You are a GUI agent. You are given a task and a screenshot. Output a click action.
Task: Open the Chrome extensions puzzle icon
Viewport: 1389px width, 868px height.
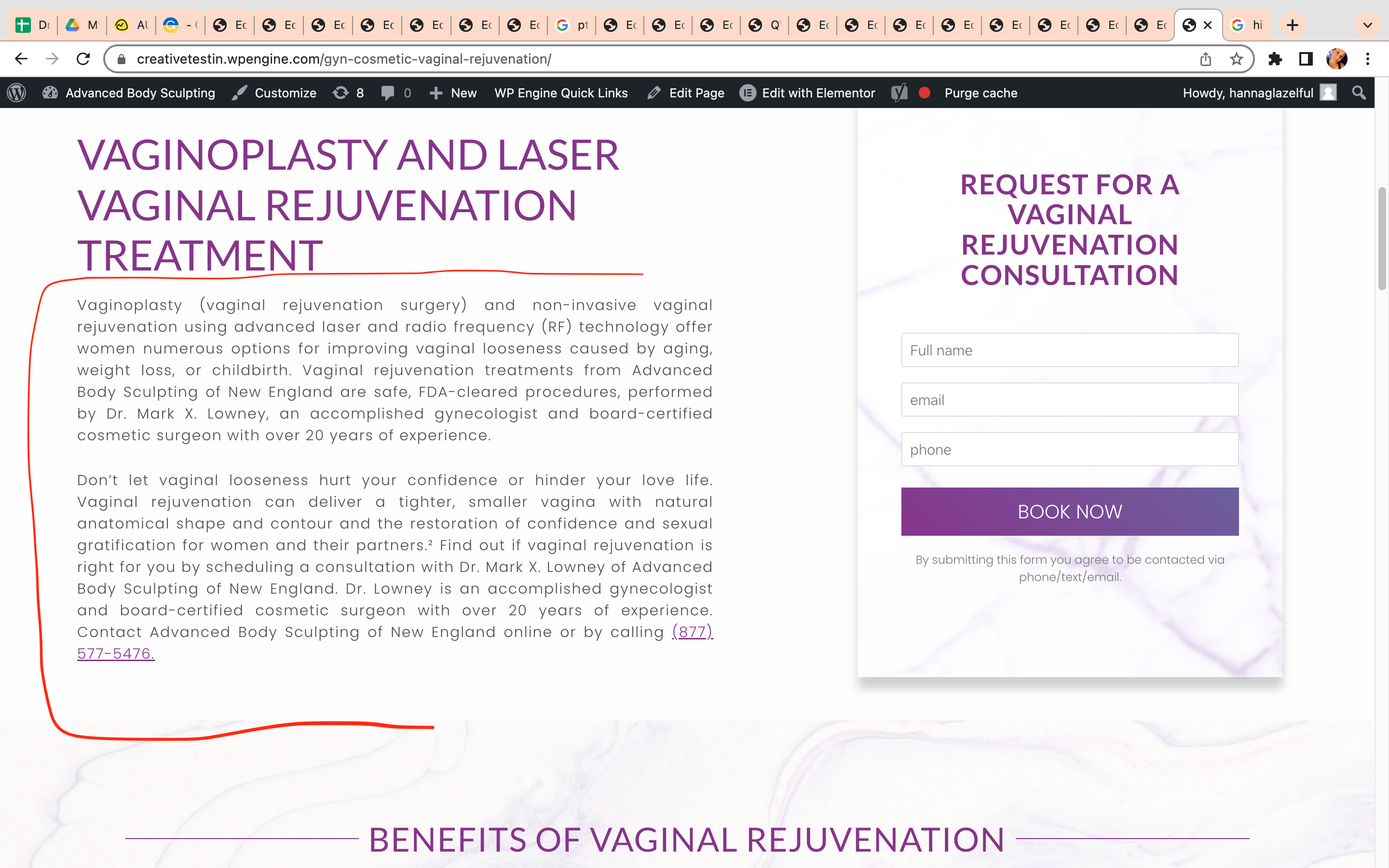pyautogui.click(x=1275, y=58)
